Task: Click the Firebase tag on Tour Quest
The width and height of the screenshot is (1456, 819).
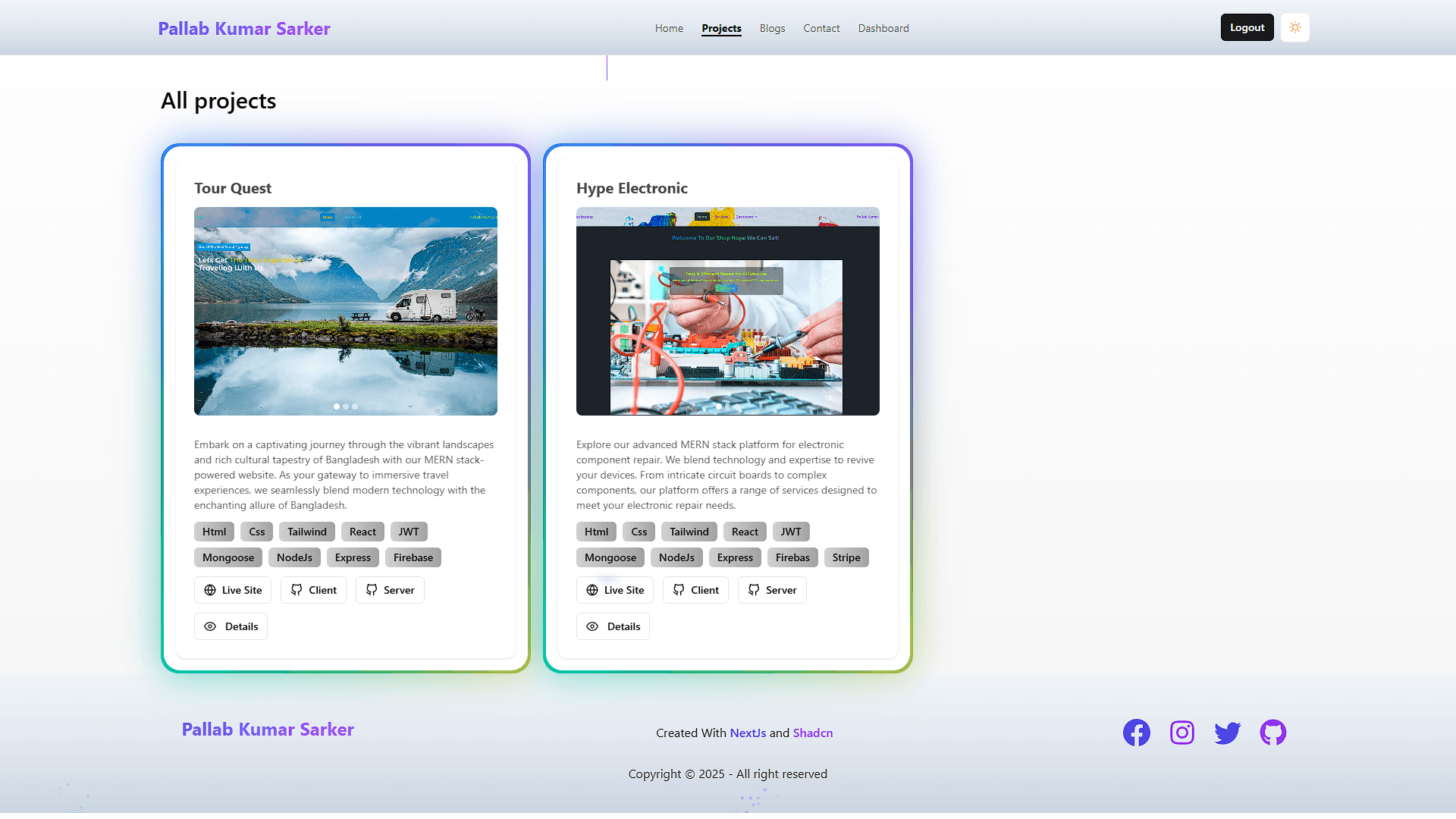Action: point(413,557)
